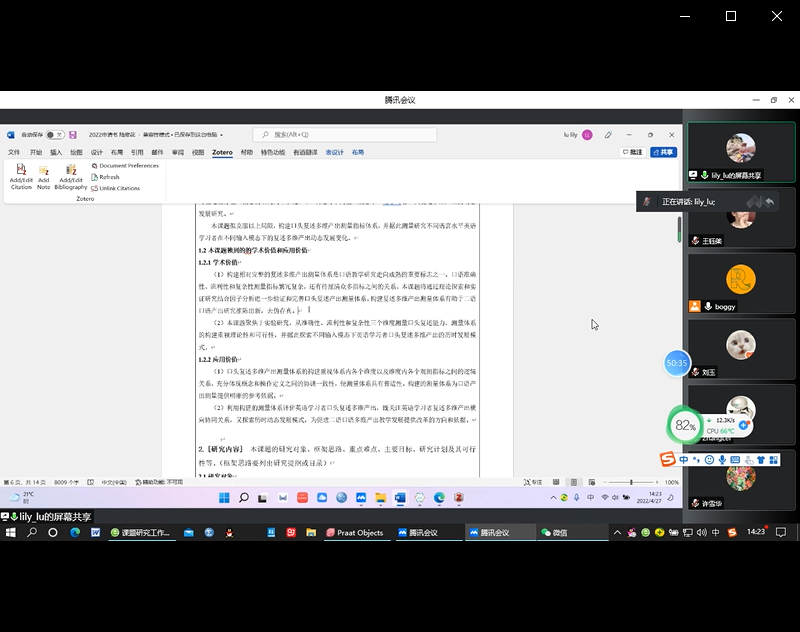Open Praat Objects from the taskbar
The image size is (800, 632).
point(354,533)
